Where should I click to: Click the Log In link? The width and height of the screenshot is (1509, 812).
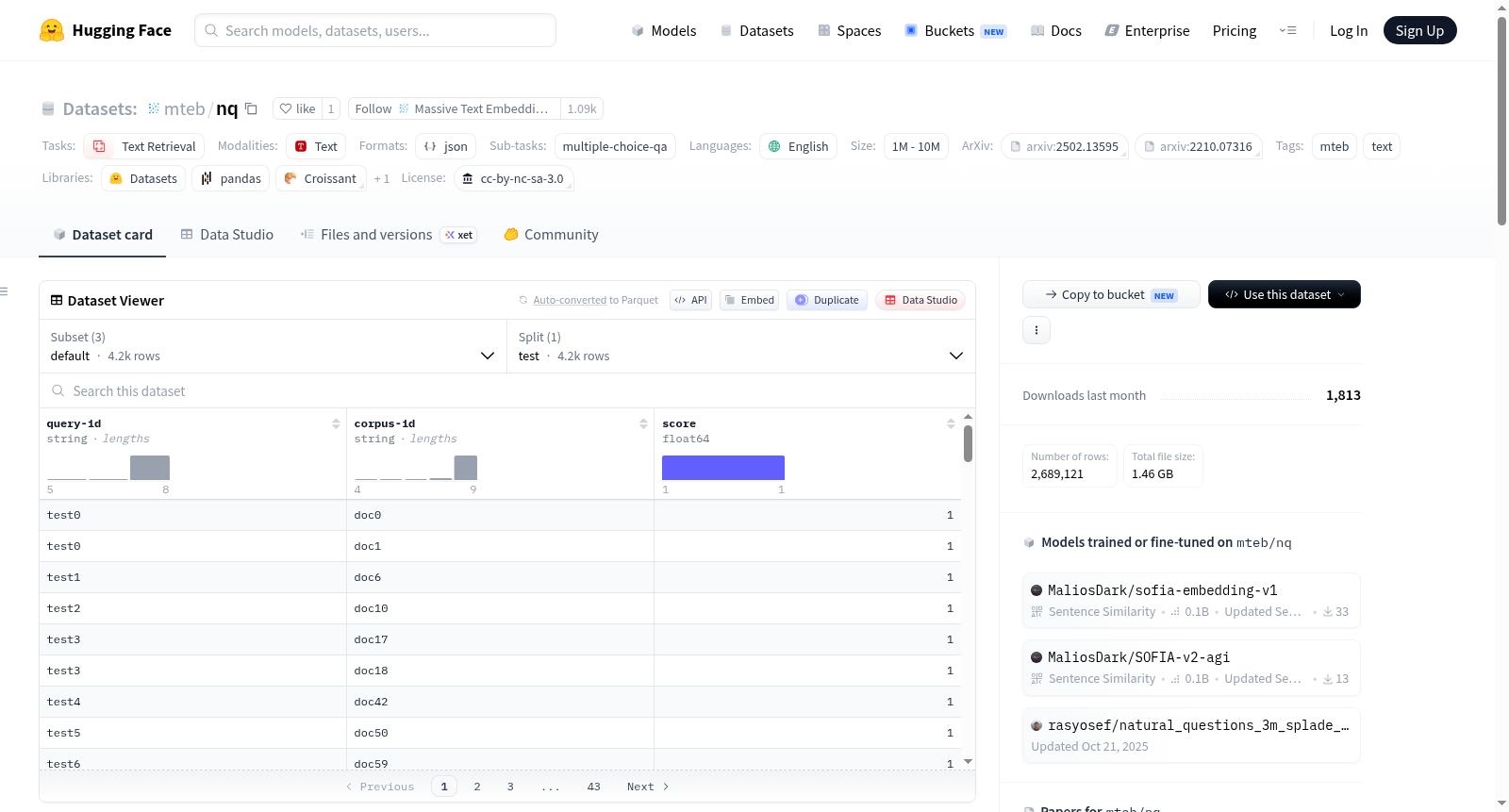pyautogui.click(x=1349, y=30)
